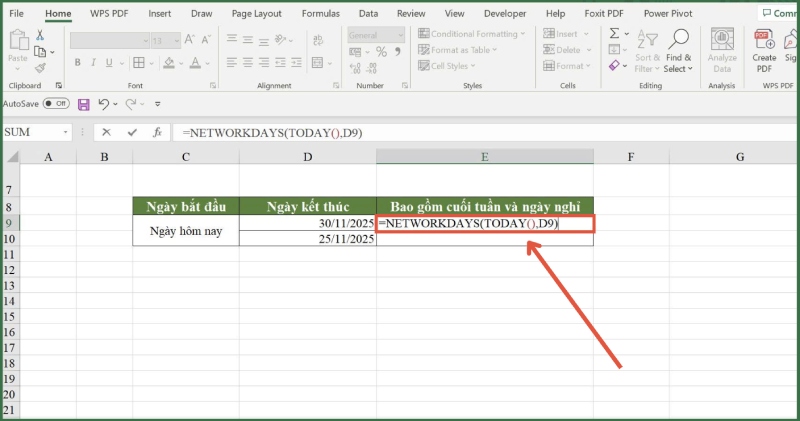Select the Format Painter brush icon
The width and height of the screenshot is (800, 421).
(40, 68)
